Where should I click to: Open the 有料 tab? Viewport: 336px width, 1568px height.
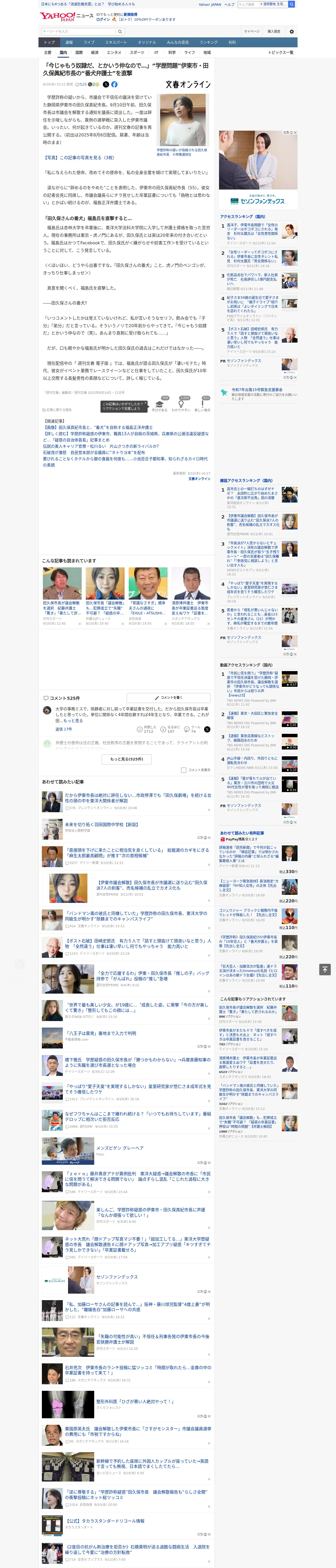point(232,42)
